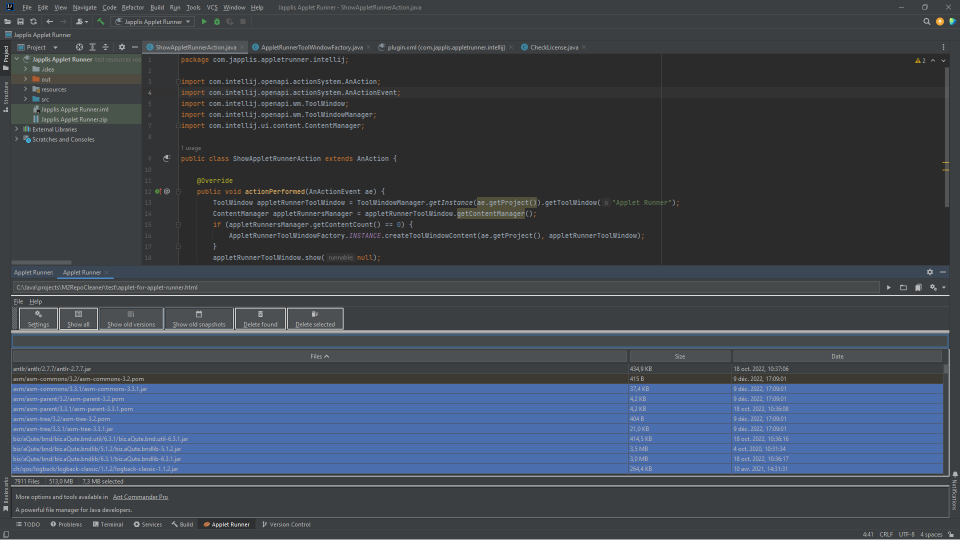Click the Delete selected button

[x=315, y=318]
